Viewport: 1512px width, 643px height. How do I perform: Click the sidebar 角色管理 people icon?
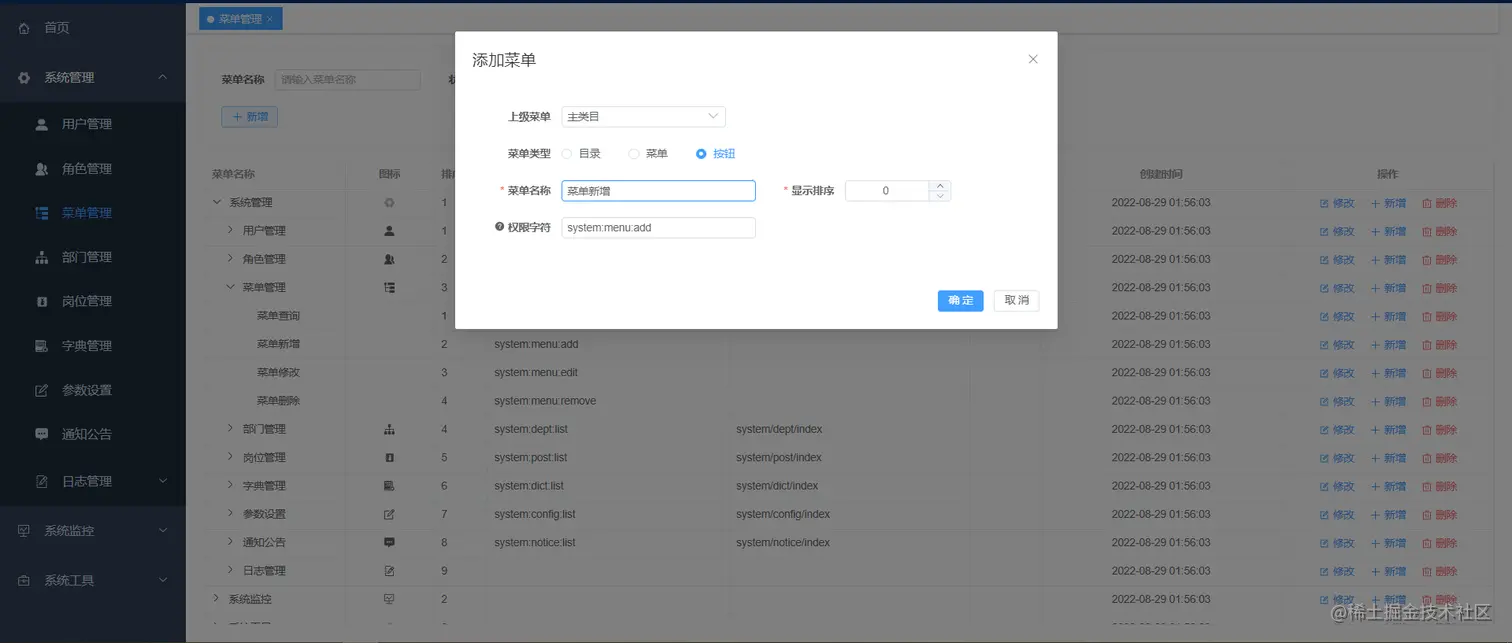tap(42, 169)
